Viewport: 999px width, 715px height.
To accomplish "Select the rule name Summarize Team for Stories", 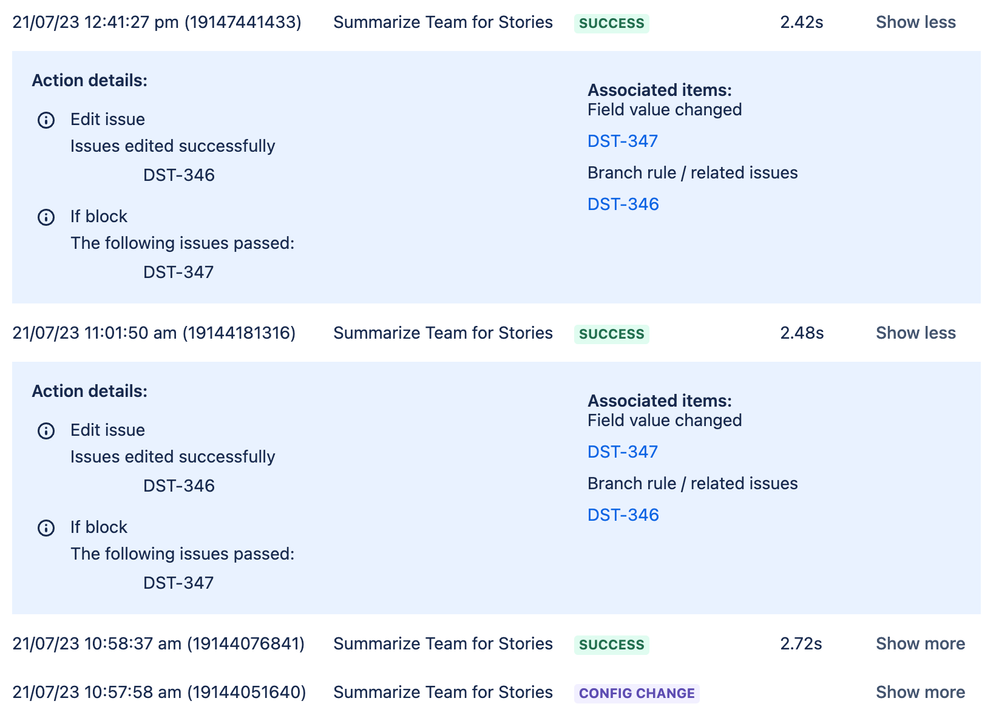I will coord(443,22).
